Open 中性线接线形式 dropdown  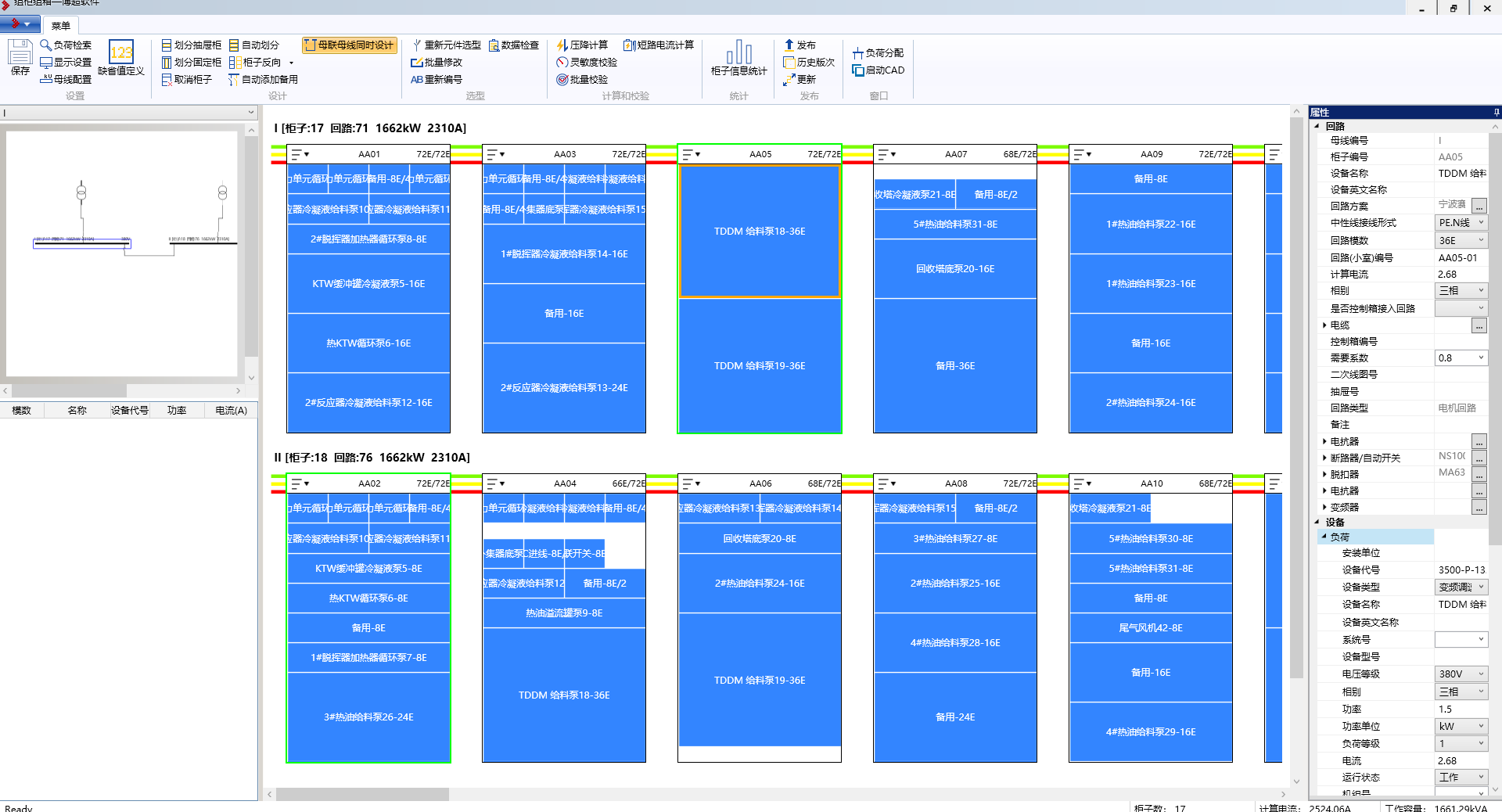click(x=1480, y=223)
